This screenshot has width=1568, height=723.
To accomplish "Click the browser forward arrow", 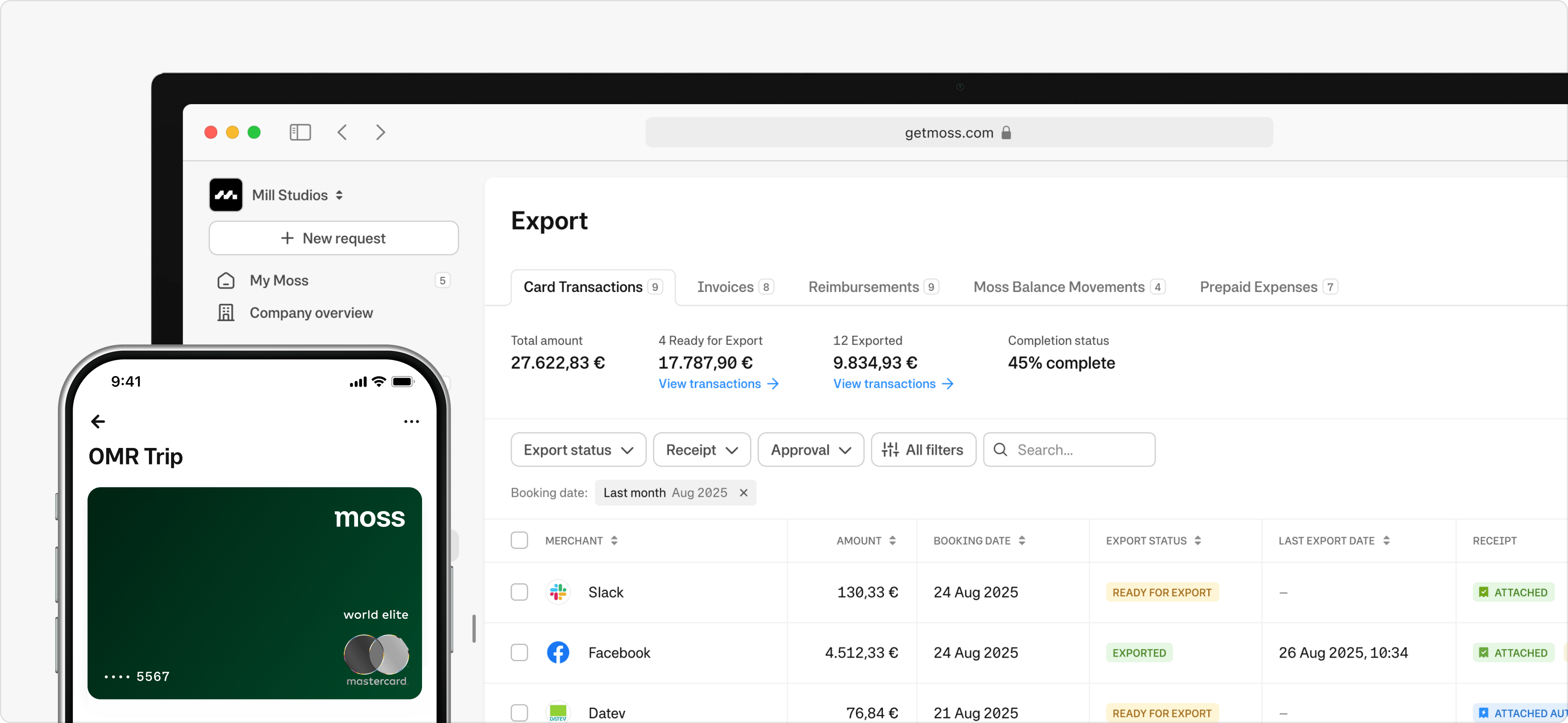I will coord(380,132).
